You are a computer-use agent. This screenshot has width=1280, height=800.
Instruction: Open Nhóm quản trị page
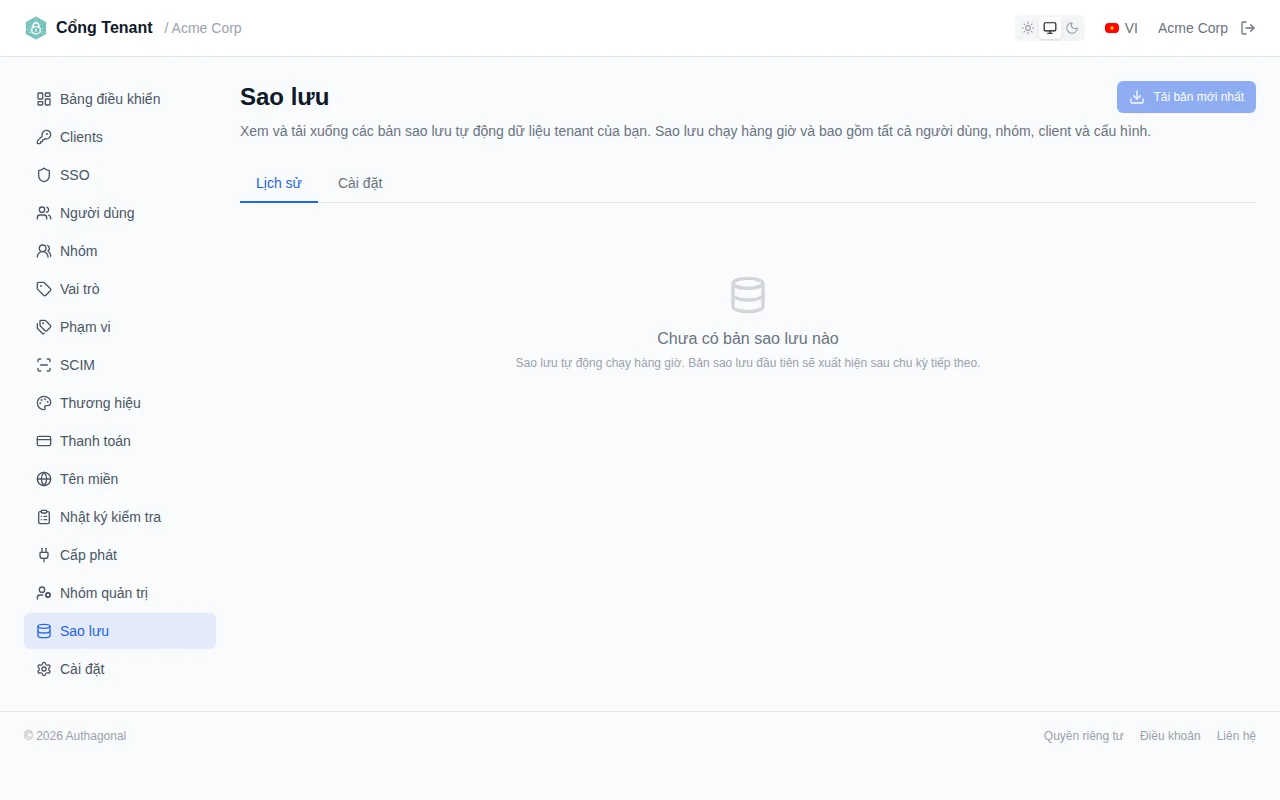coord(120,593)
